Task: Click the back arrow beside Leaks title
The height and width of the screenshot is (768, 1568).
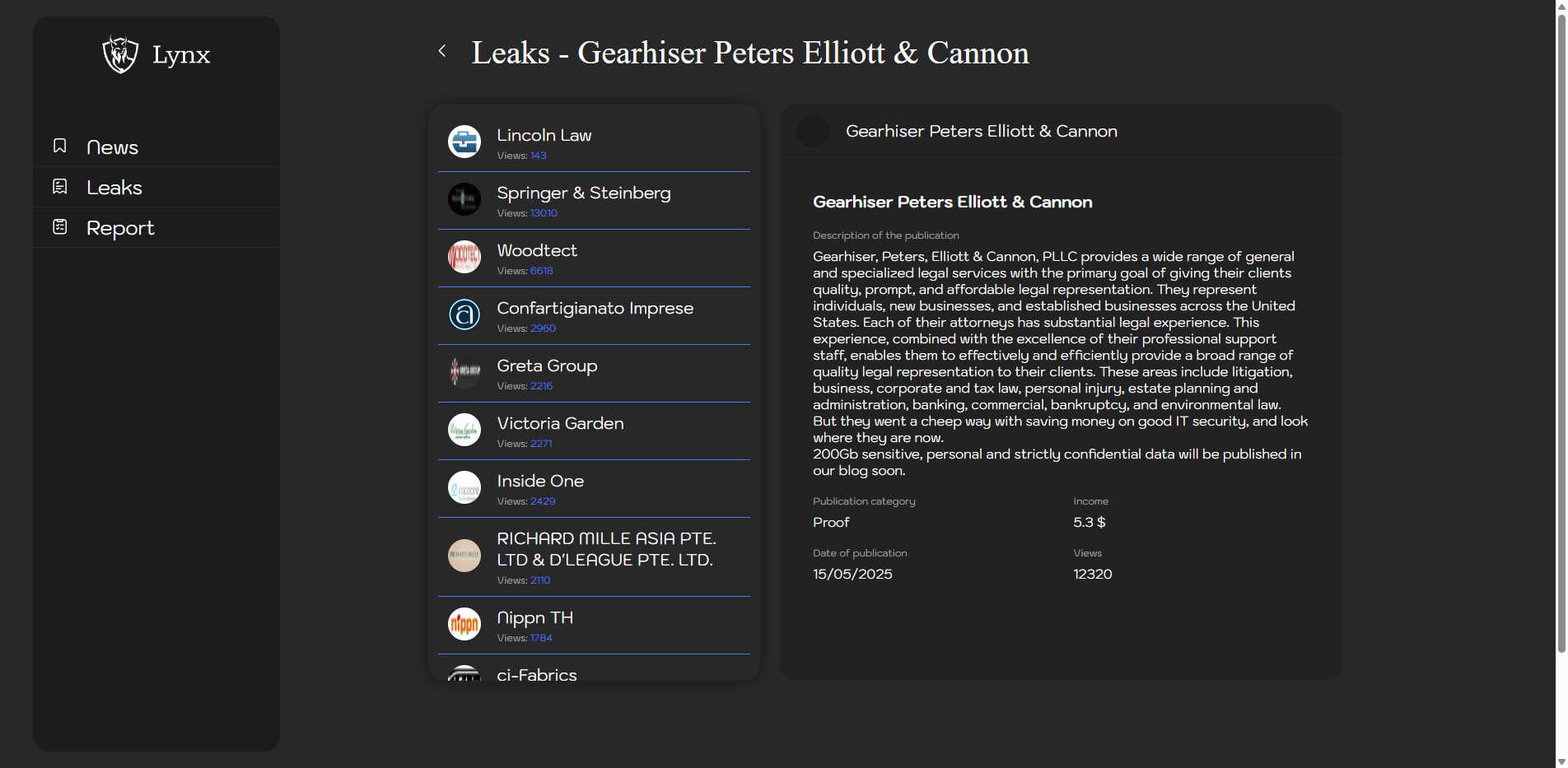Action: 442,51
